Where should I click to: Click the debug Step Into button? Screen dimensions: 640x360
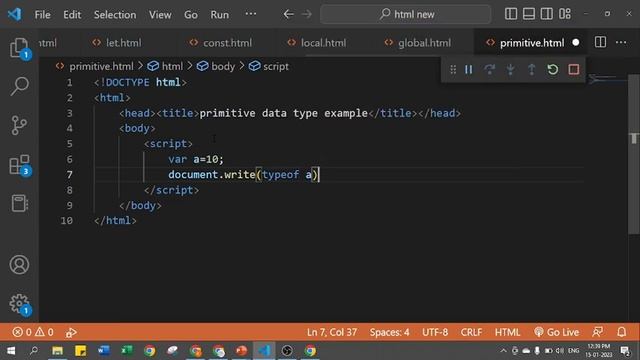(510, 69)
